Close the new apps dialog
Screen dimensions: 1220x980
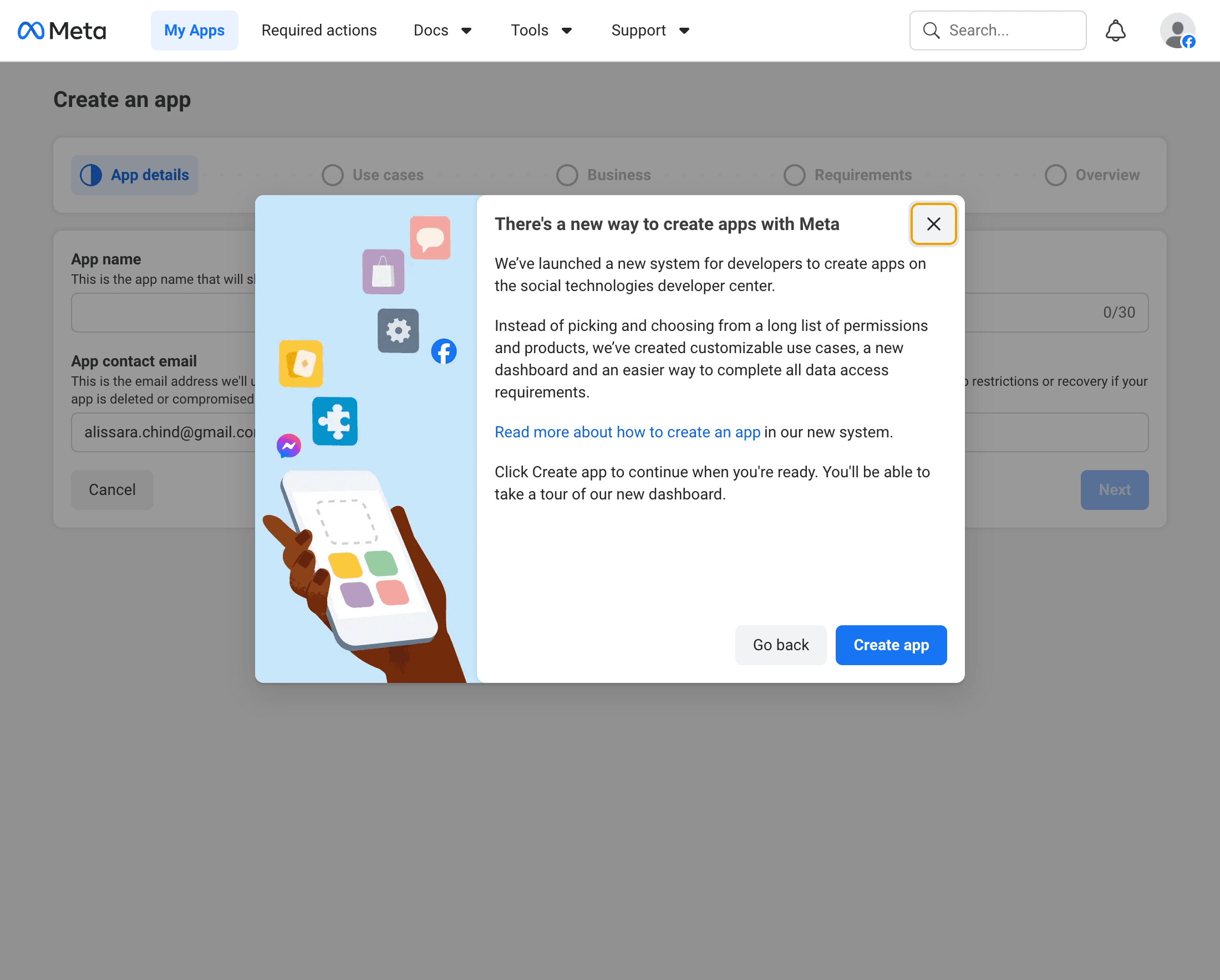[933, 224]
